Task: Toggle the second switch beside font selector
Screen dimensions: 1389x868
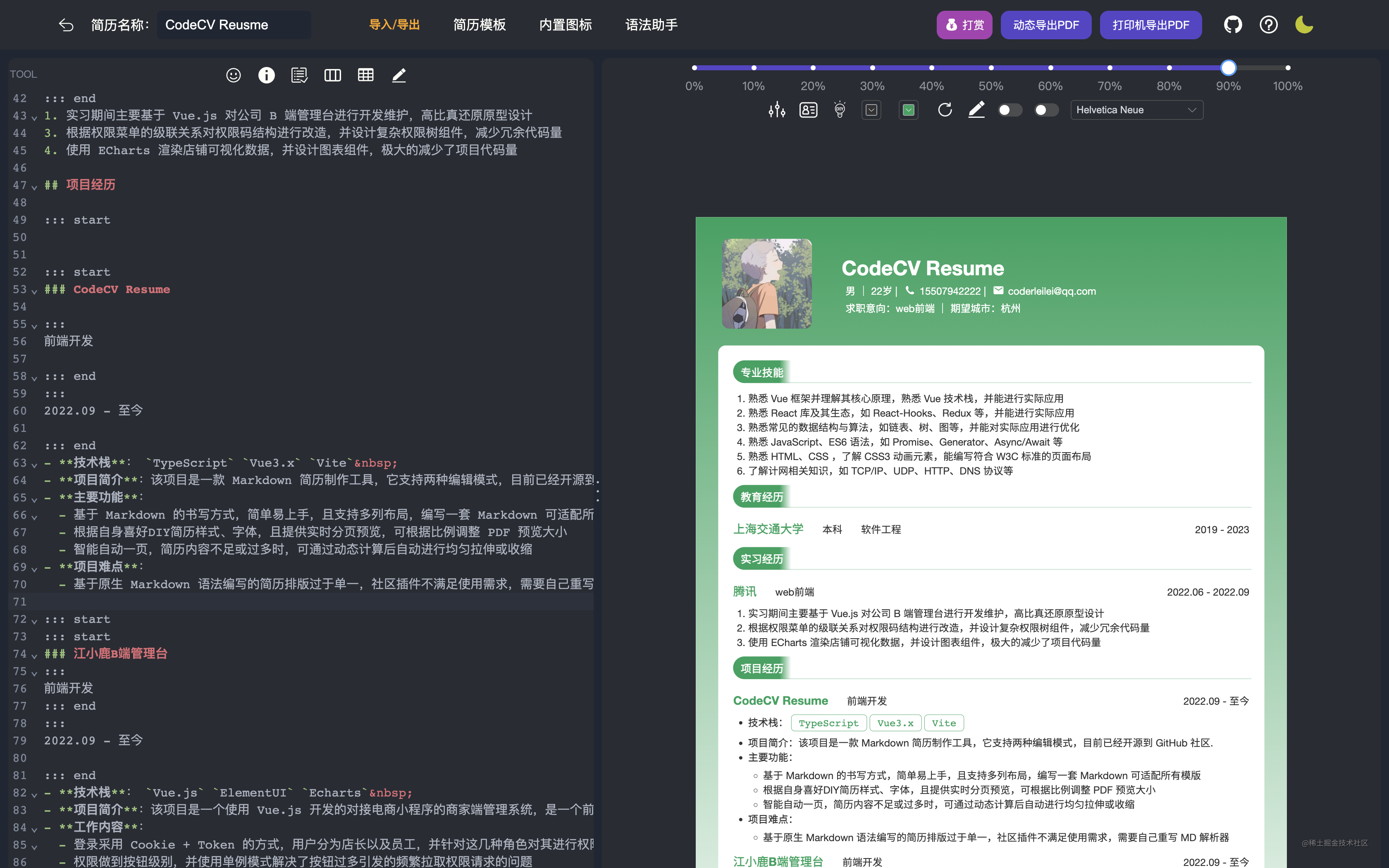Action: (1046, 110)
